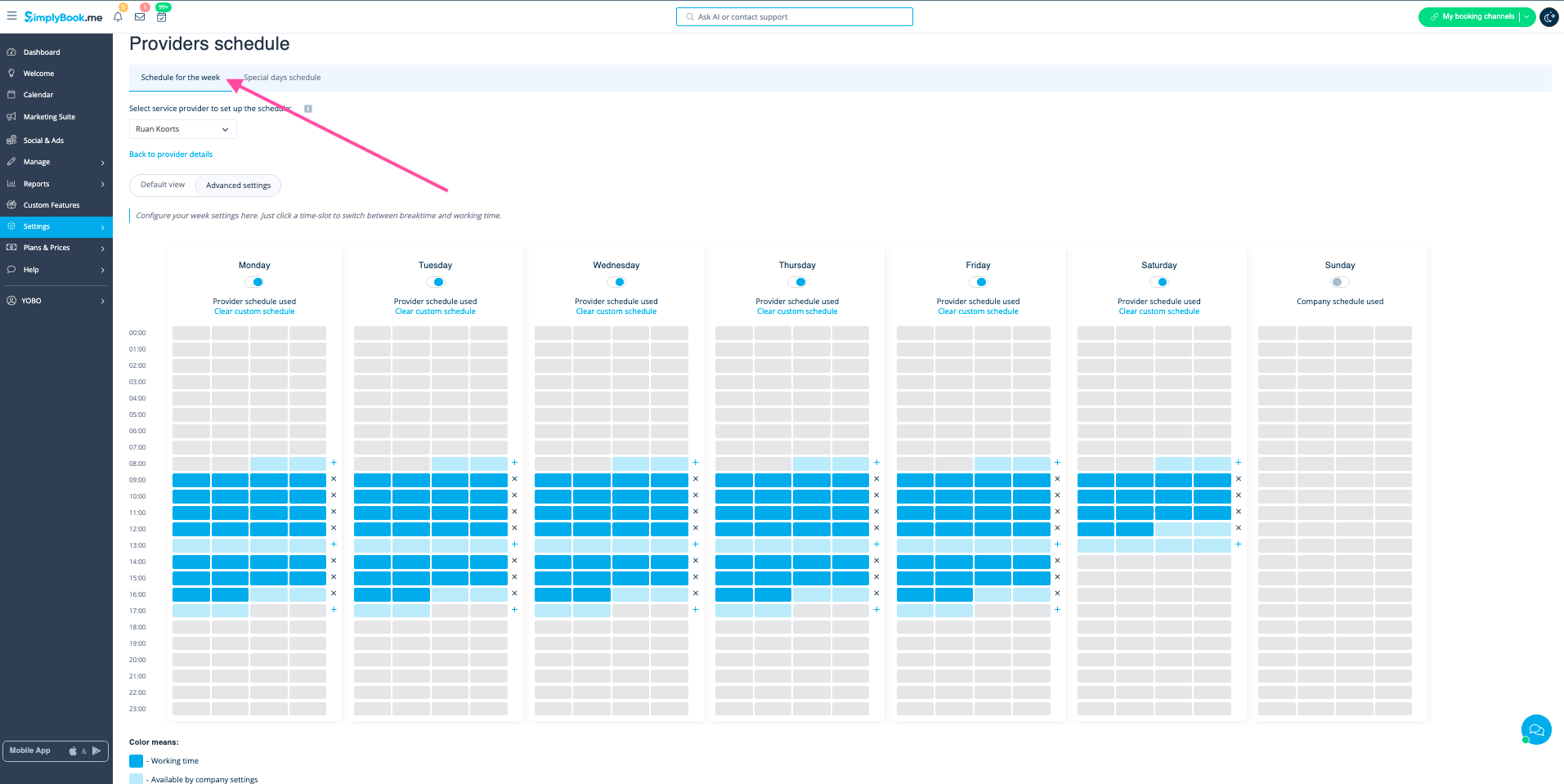Click the Working time color legend swatch
The width and height of the screenshot is (1564, 784).
136,761
